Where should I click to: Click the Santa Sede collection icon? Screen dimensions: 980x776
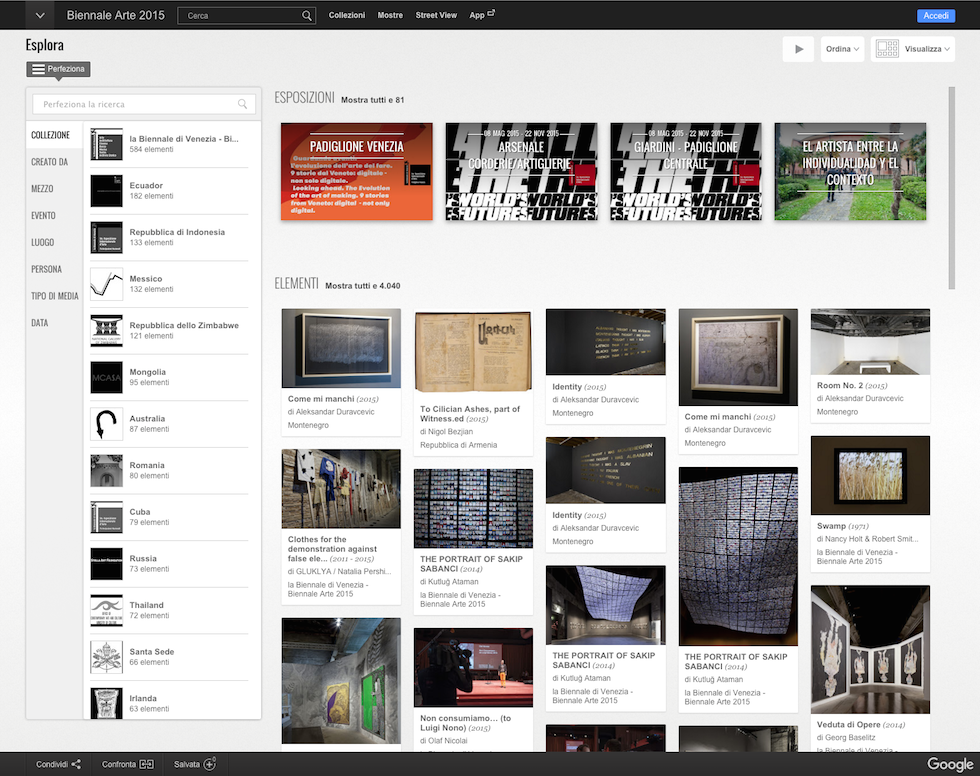pyautogui.click(x=106, y=657)
